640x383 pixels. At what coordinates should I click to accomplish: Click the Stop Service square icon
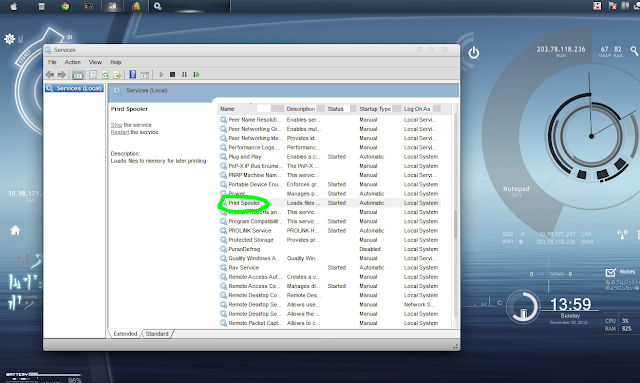click(x=173, y=74)
